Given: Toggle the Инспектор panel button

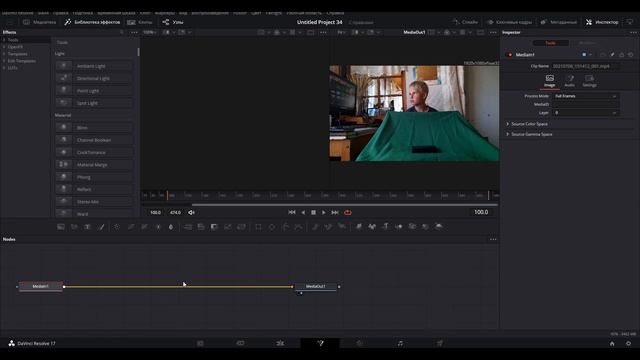Looking at the screenshot, I should (x=602, y=22).
